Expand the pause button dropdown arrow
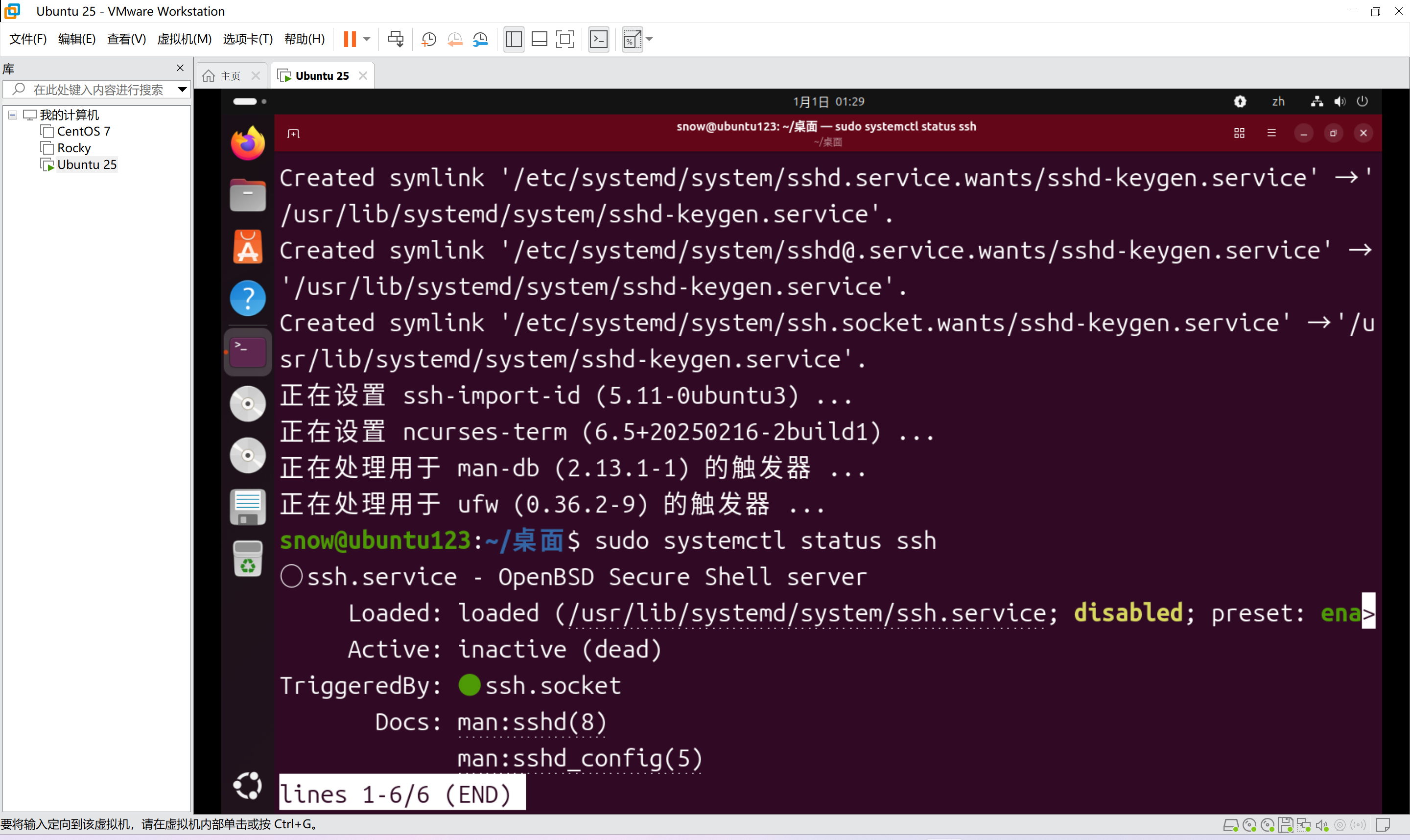This screenshot has width=1410, height=840. [367, 39]
